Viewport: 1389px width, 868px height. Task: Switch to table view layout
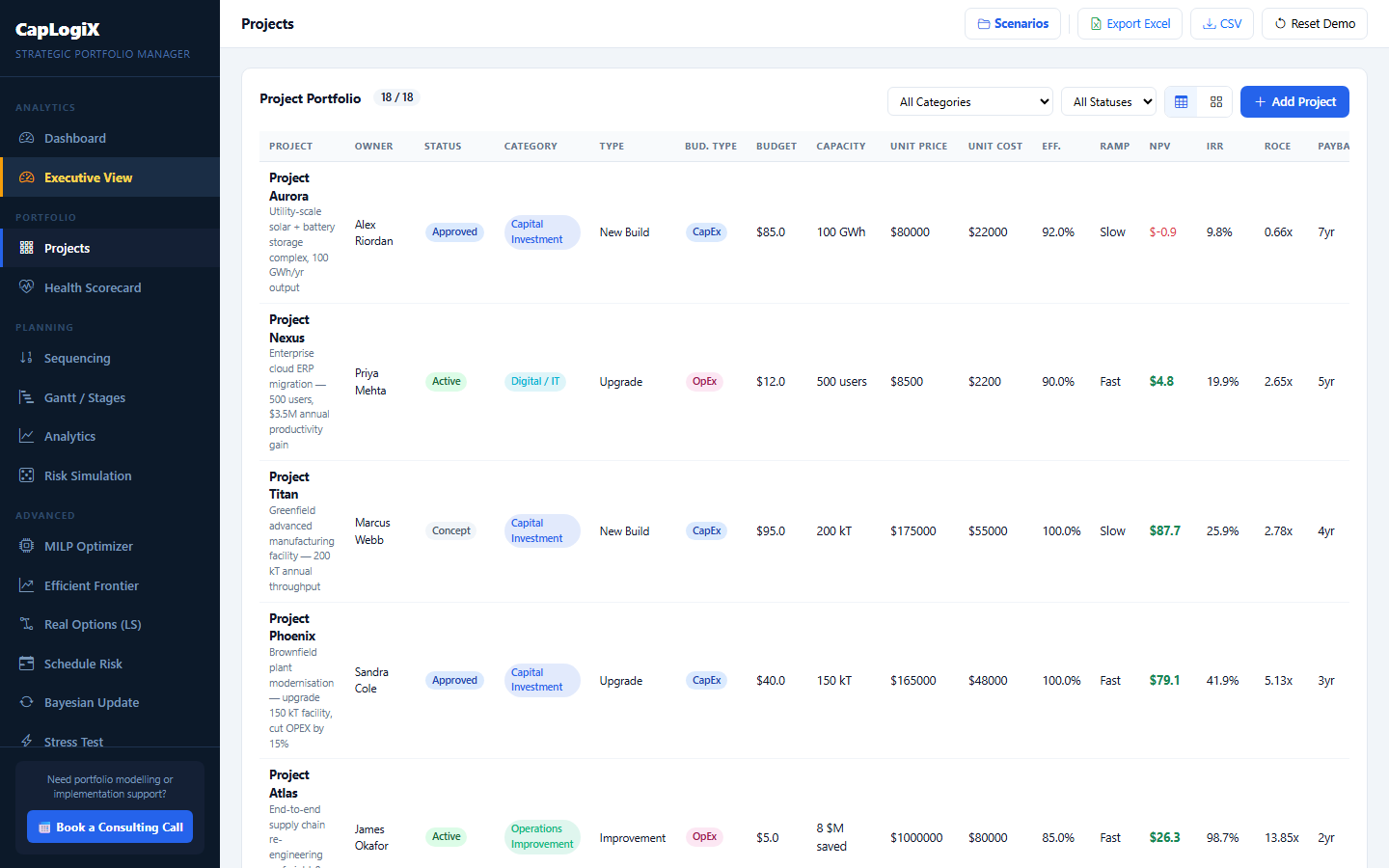[x=1181, y=101]
